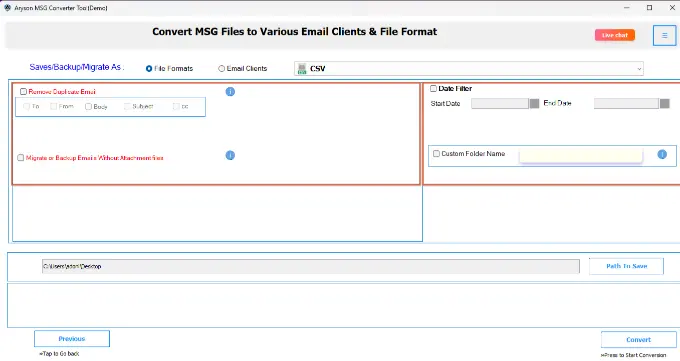This screenshot has height=361, width=680.
Task: Minimize the Aryson MSG Converter window
Action: pyautogui.click(x=627, y=8)
